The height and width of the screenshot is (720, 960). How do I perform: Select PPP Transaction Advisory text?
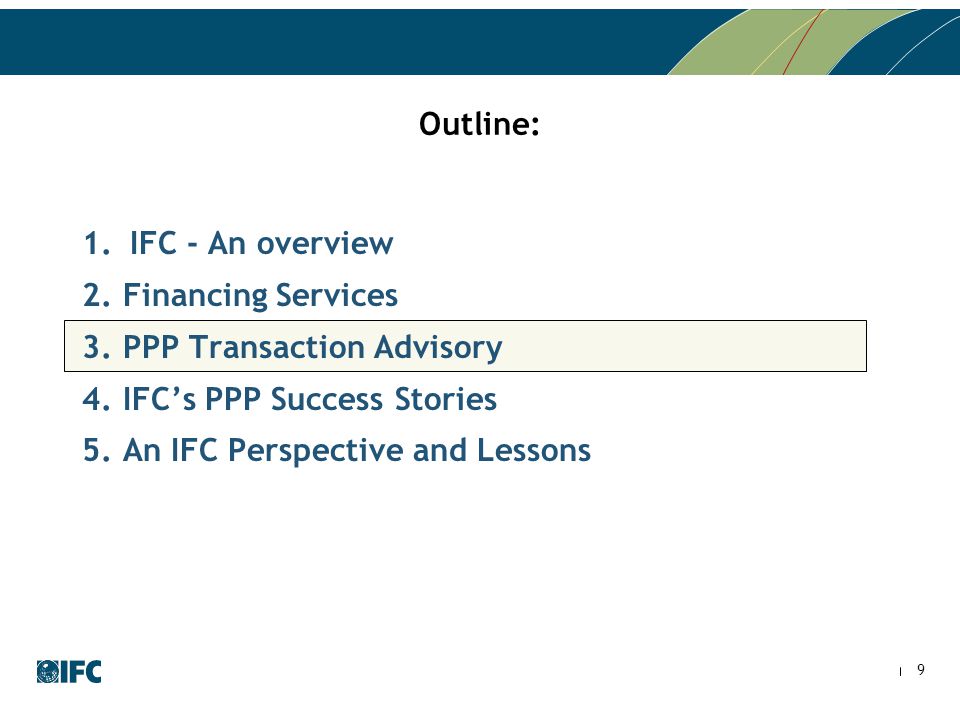coord(313,348)
